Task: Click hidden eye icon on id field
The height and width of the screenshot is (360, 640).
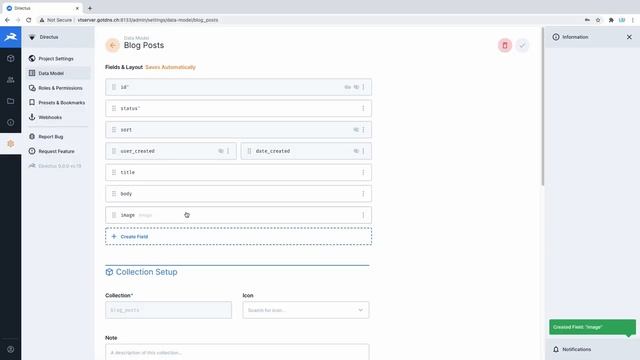Action: point(356,87)
